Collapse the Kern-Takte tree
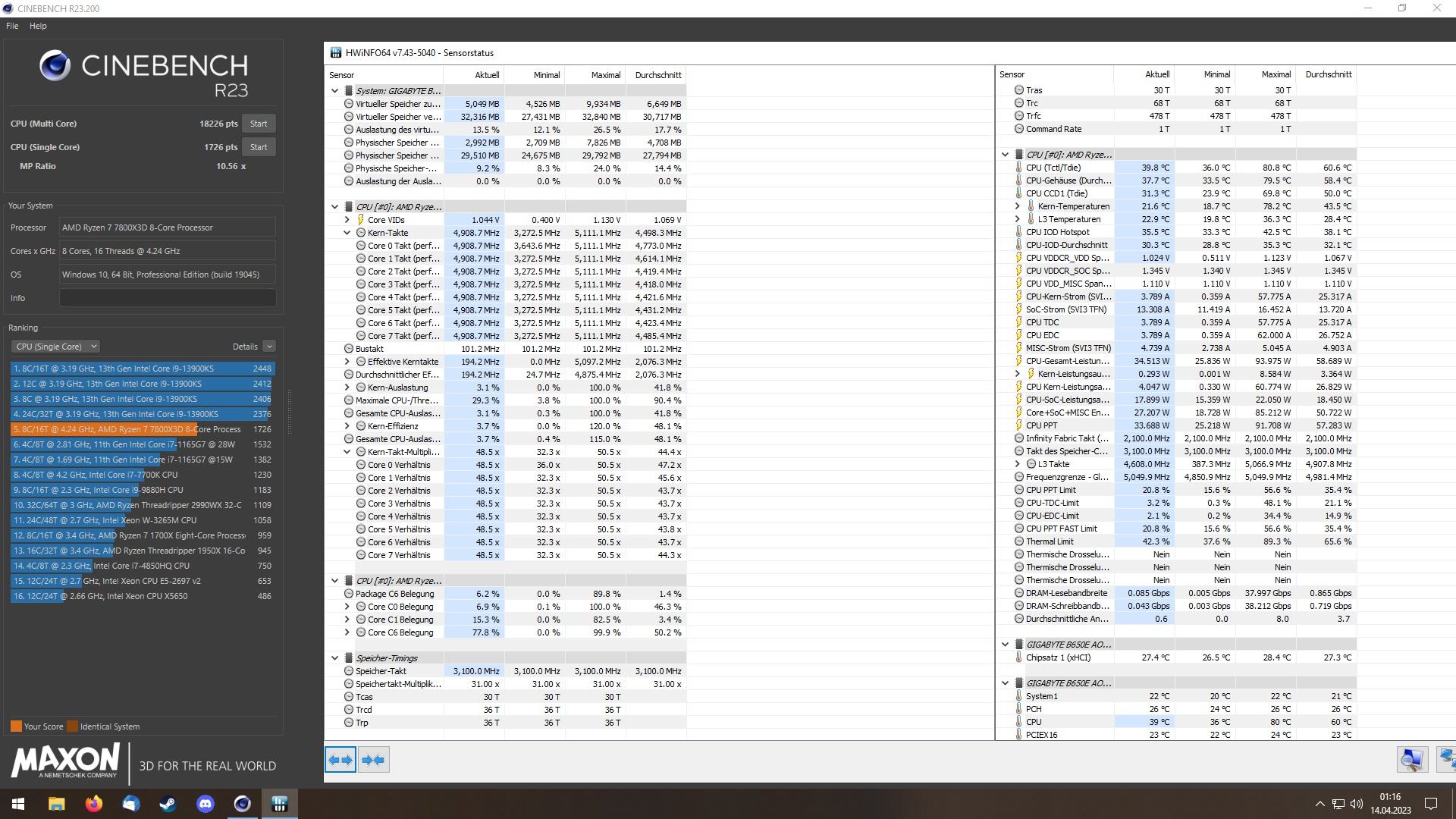1456x819 pixels. [347, 233]
